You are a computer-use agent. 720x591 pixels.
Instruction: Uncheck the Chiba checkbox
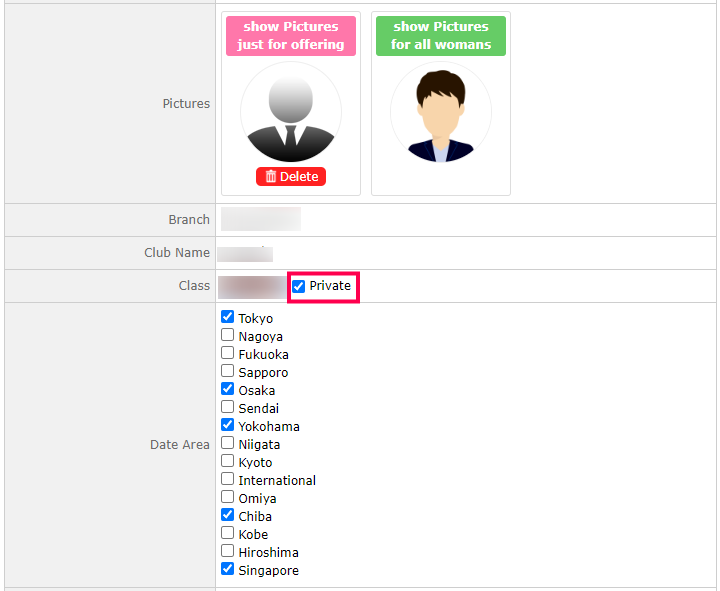coord(228,515)
